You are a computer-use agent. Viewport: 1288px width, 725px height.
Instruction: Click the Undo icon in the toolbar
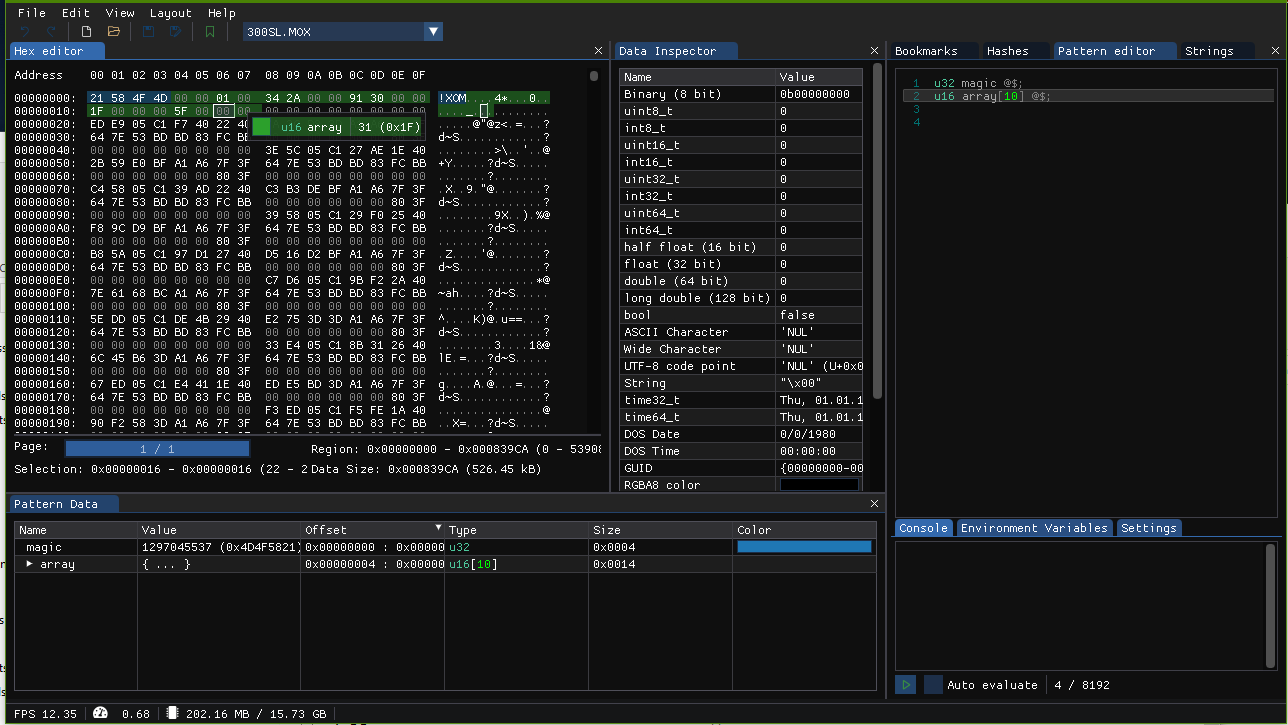point(24,31)
